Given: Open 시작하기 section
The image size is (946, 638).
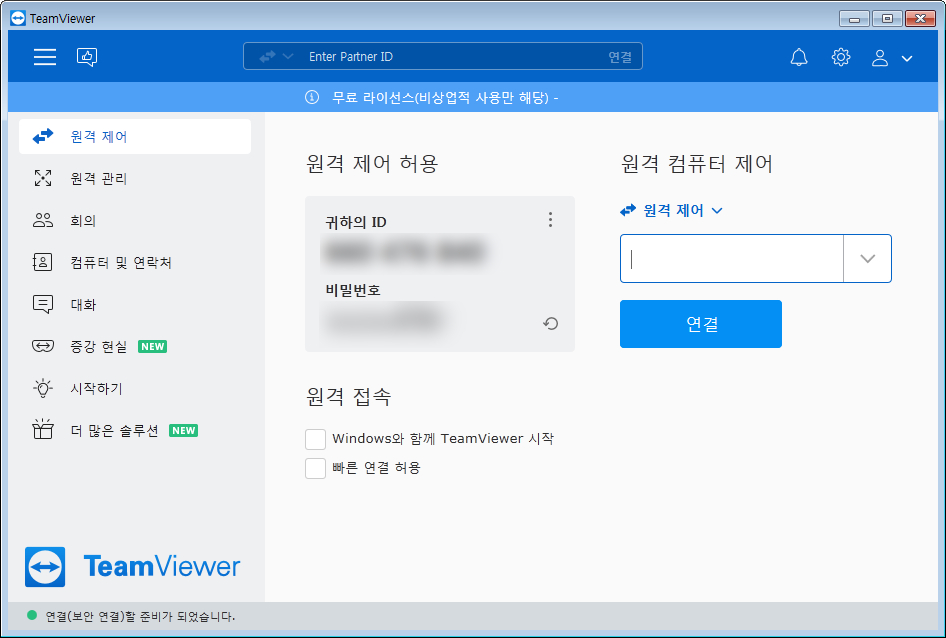Looking at the screenshot, I should (x=135, y=388).
